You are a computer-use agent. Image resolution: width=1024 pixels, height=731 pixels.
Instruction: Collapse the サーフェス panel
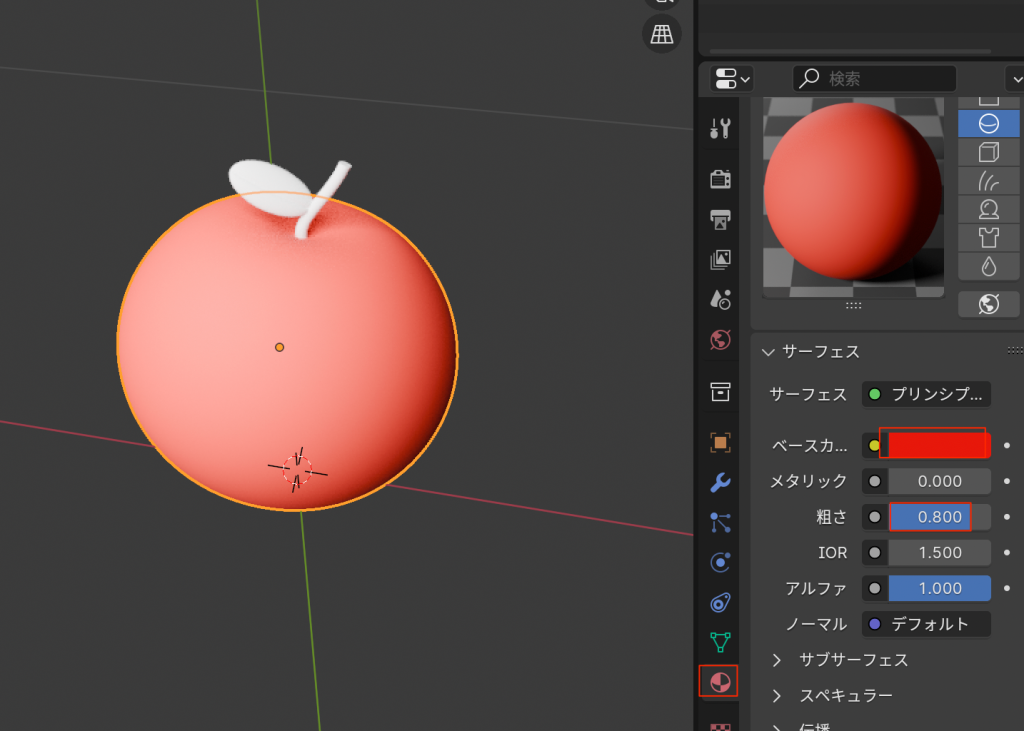pyautogui.click(x=768, y=352)
